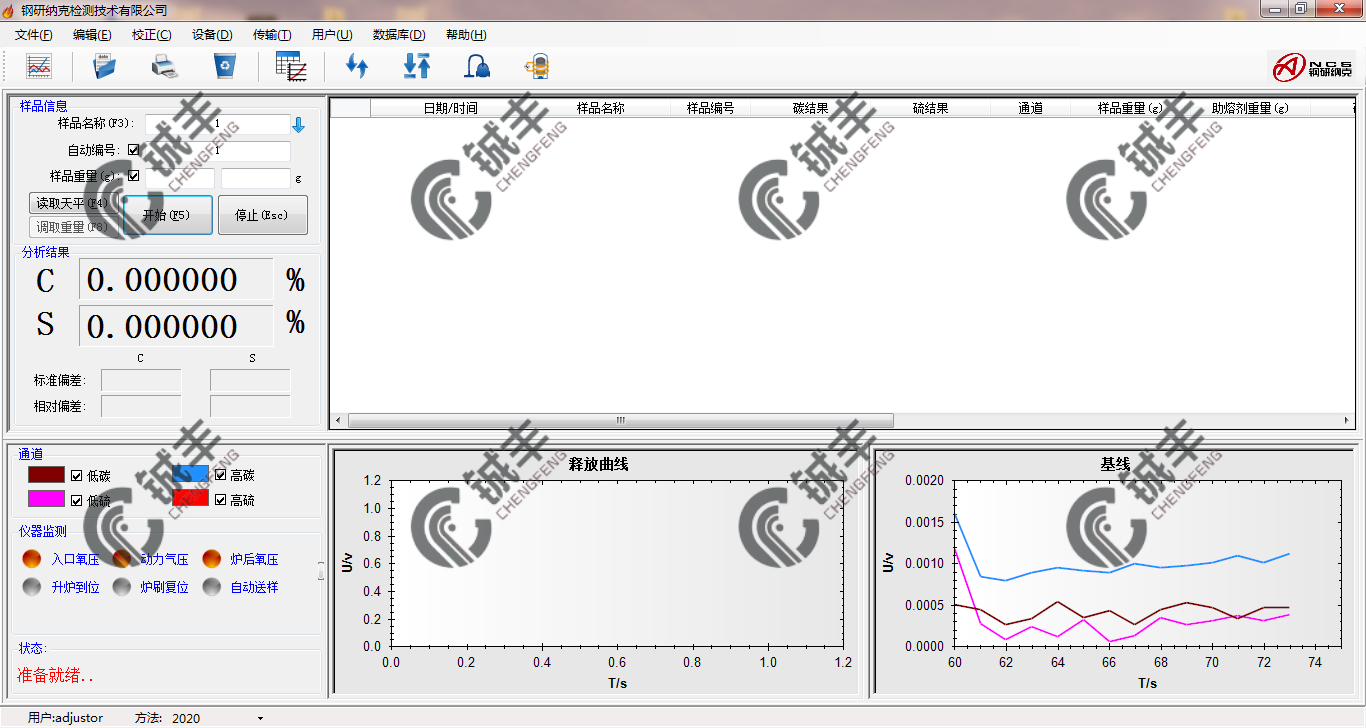Viewport: 1366px width, 728px height.
Task: Click the 日期/时间 column header
Action: point(450,108)
